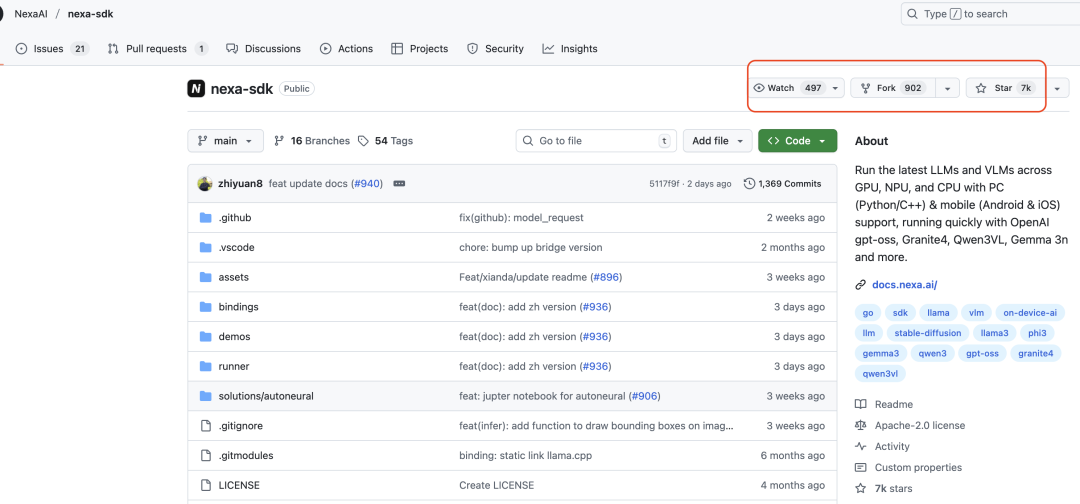Select the 'go' topic tag

868,313
